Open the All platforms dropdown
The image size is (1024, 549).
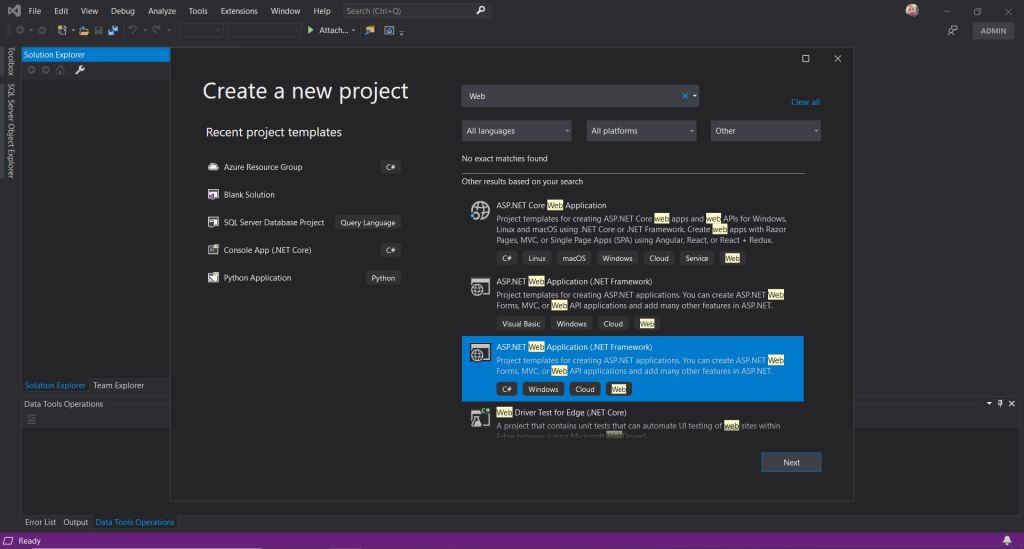pyautogui.click(x=642, y=131)
